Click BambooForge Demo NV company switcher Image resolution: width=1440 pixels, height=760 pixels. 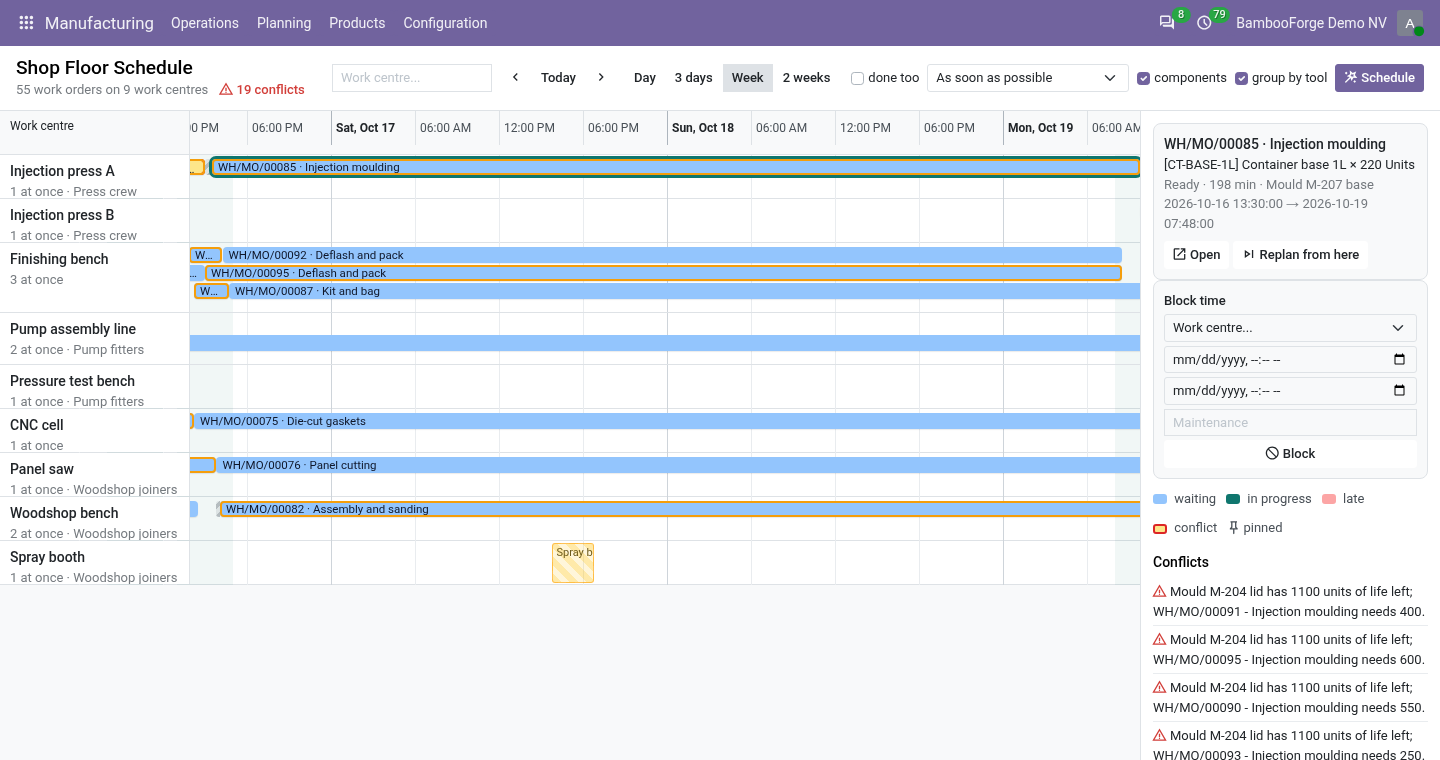(1311, 23)
